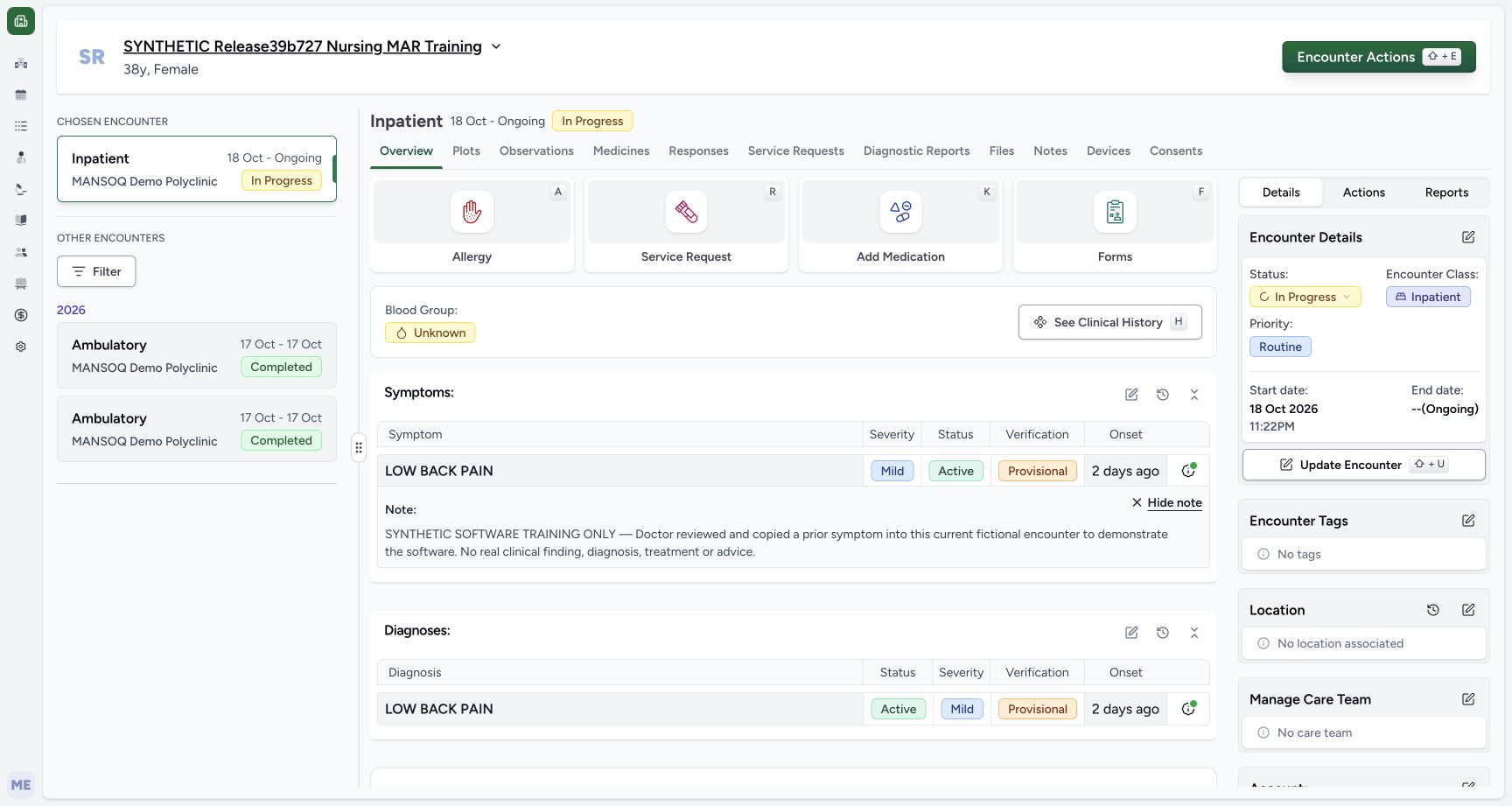This screenshot has width=1512, height=806.
Task: Open the settings gear in the sidebar
Action: [x=21, y=347]
